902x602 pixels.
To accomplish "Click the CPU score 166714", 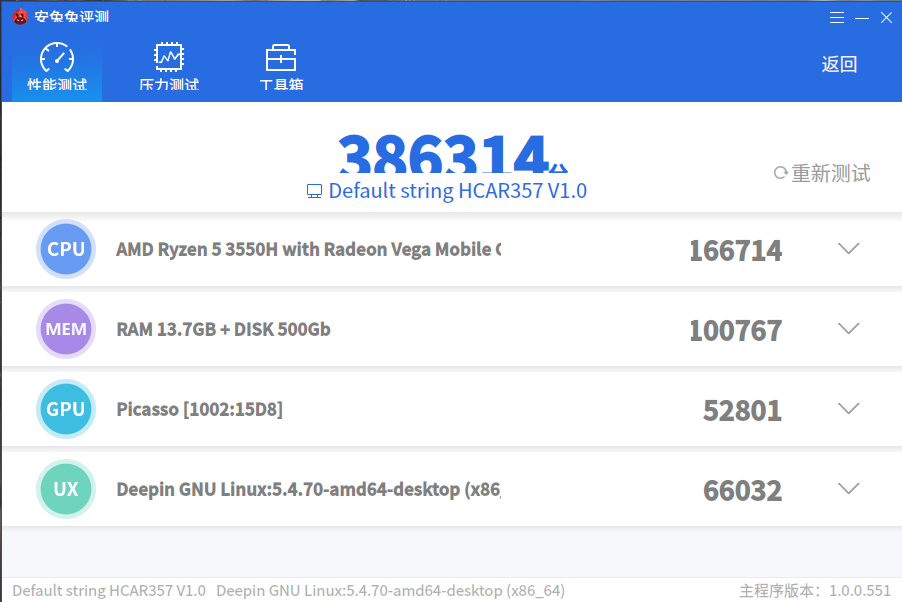I will (x=736, y=250).
